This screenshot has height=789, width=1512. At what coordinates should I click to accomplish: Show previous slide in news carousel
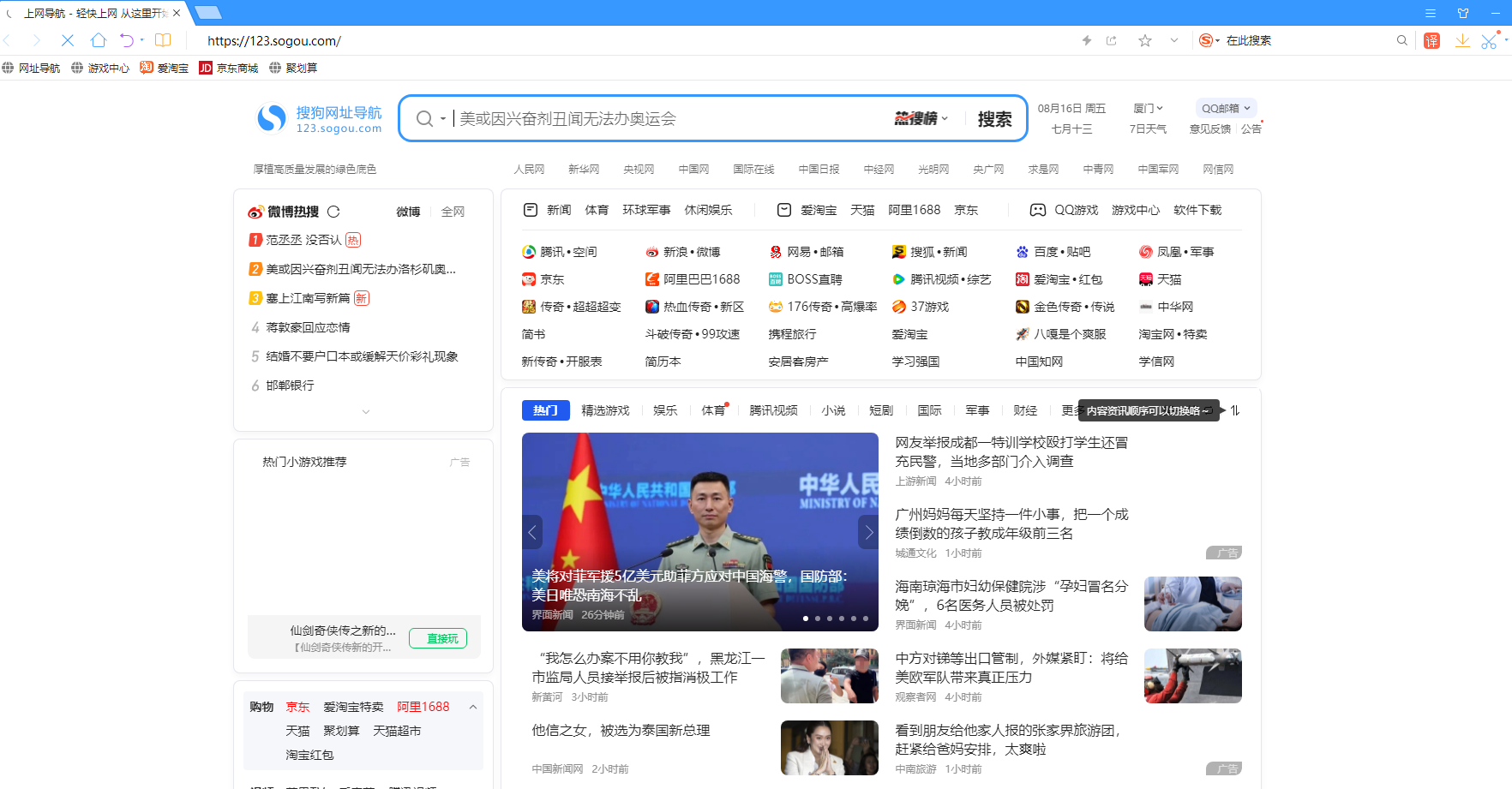(532, 532)
